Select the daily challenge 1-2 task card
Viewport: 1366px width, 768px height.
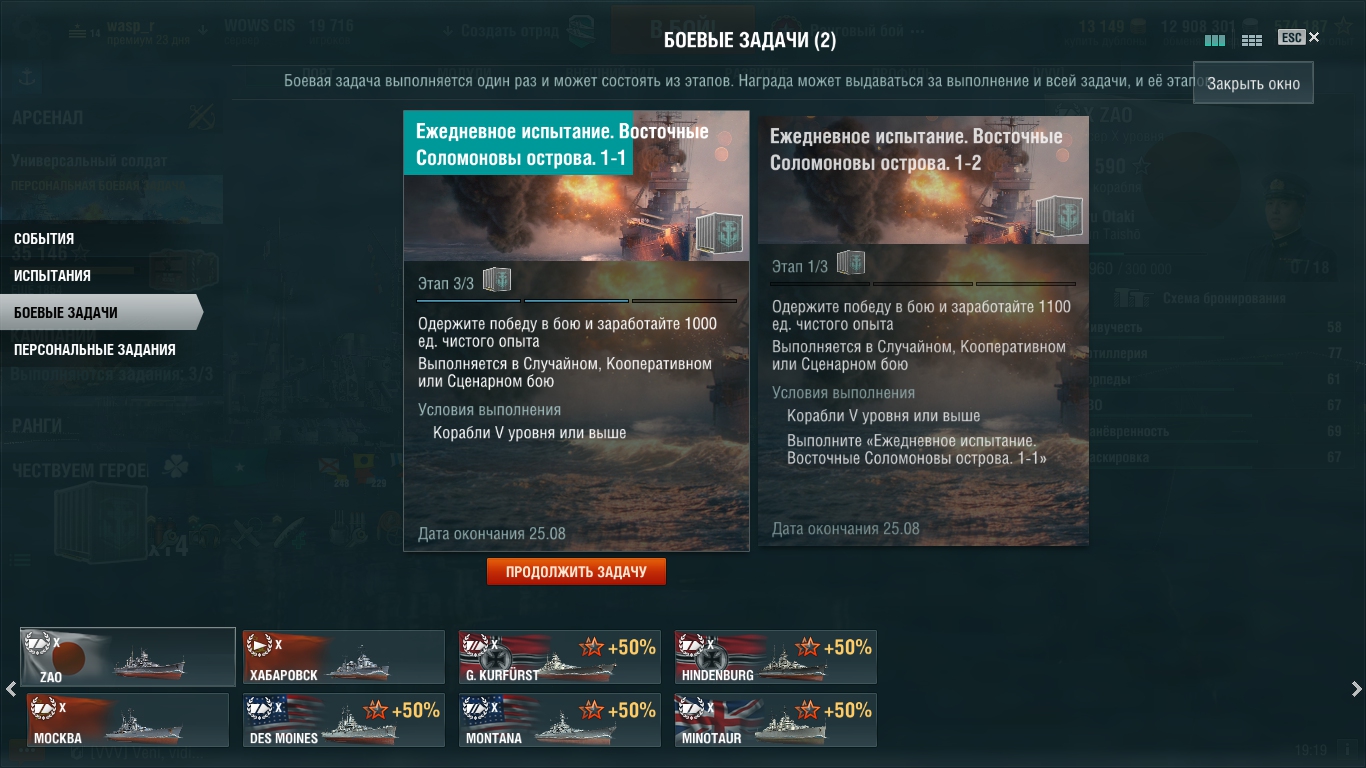point(923,331)
